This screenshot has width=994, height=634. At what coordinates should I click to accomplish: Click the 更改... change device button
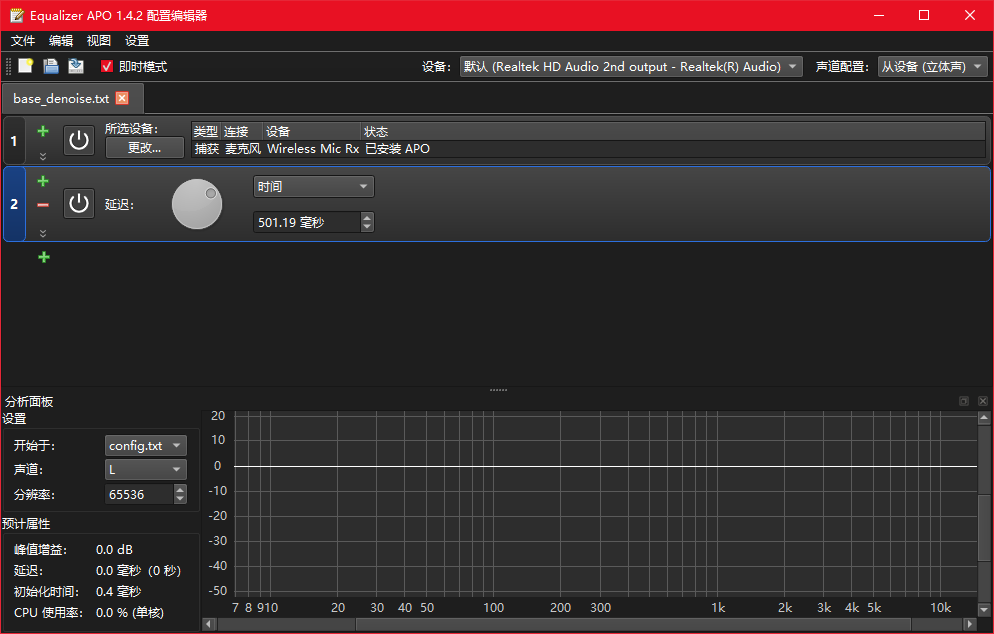(145, 148)
